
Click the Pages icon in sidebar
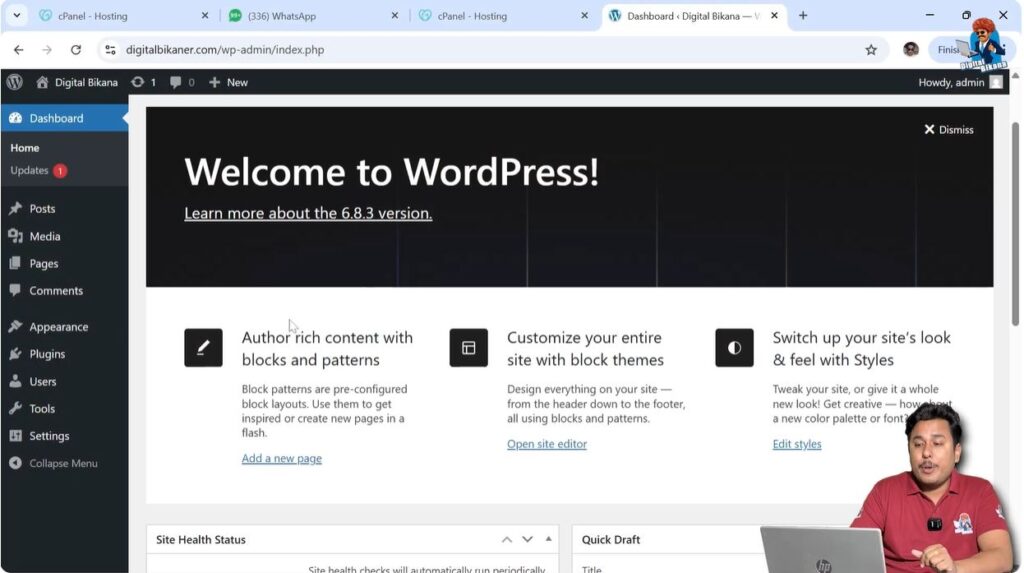coord(15,263)
